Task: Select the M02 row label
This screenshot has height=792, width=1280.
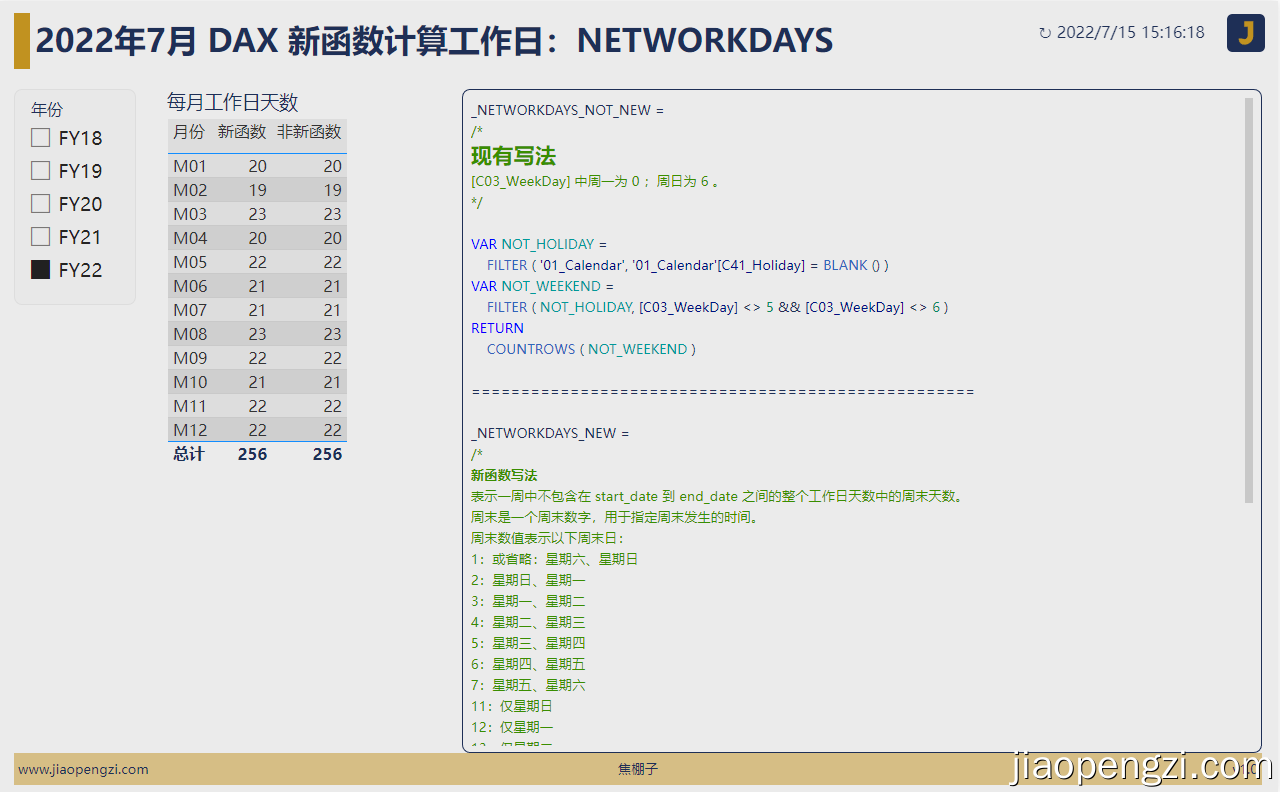Action: 190,190
